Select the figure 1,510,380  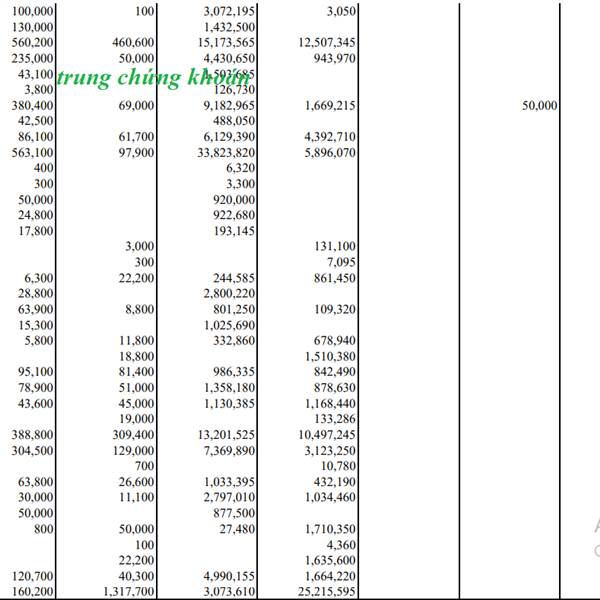point(330,357)
